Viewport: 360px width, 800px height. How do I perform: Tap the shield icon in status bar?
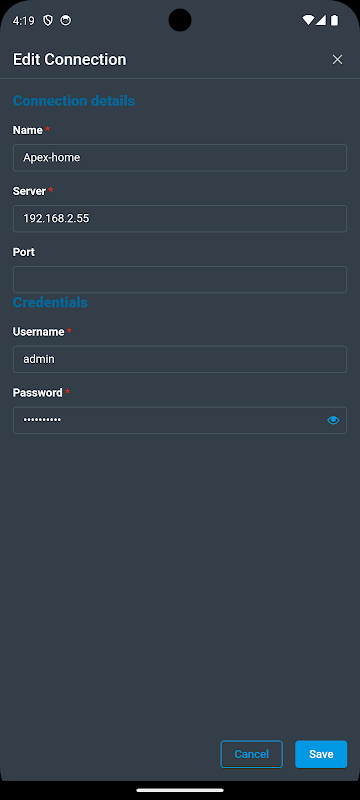[x=48, y=20]
